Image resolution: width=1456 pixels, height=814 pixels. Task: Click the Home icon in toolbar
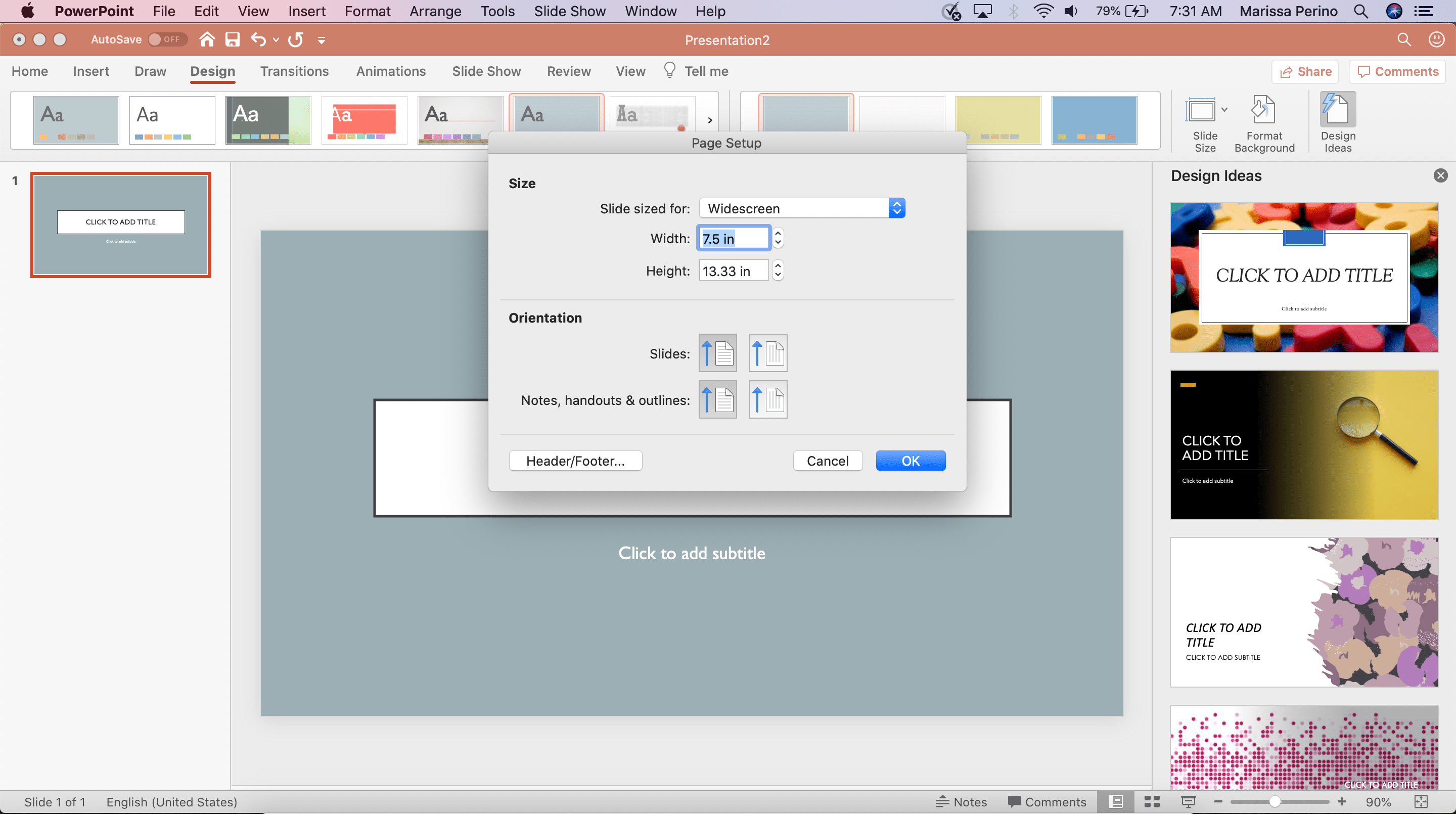pyautogui.click(x=206, y=40)
